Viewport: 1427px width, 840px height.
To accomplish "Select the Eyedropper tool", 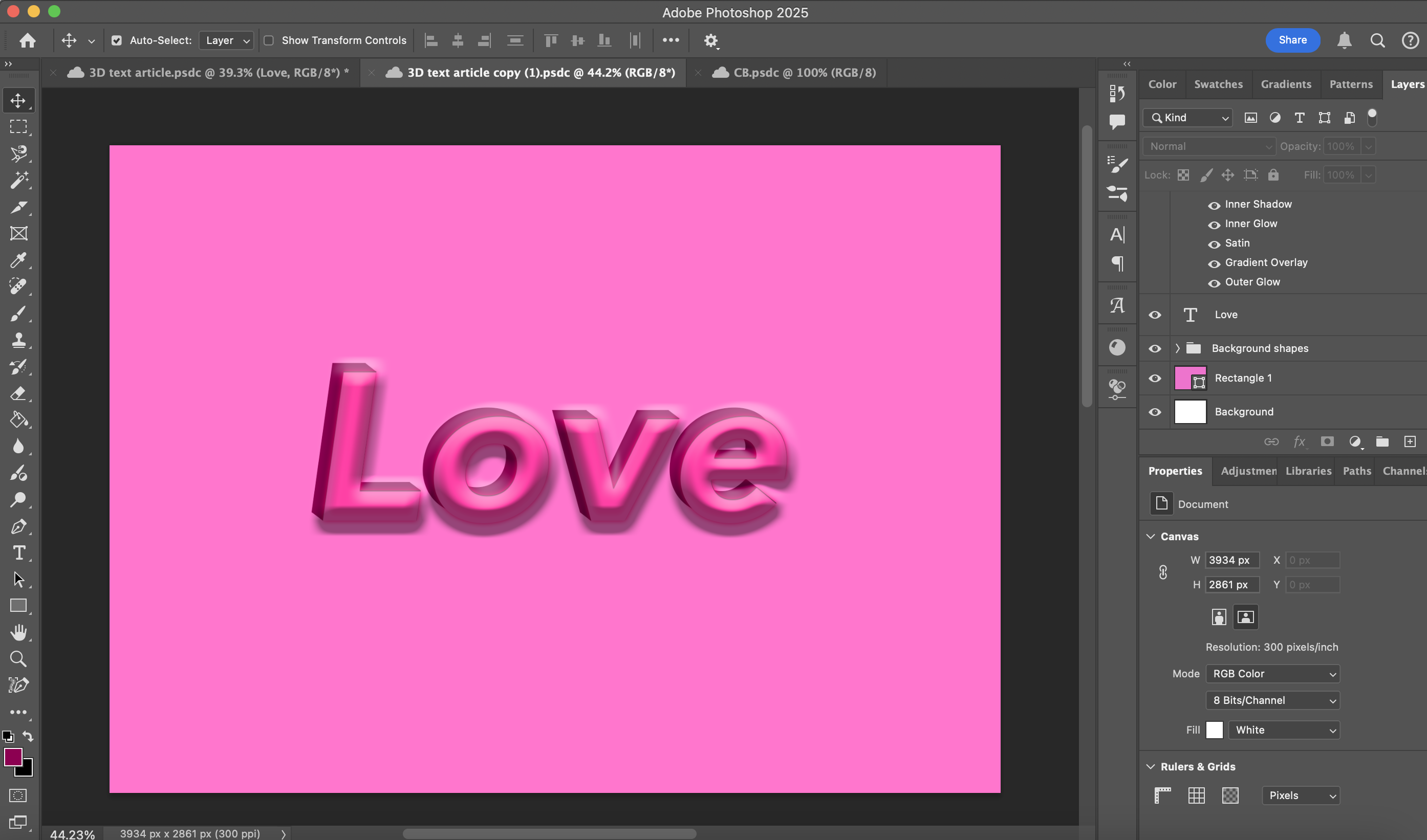I will (18, 260).
